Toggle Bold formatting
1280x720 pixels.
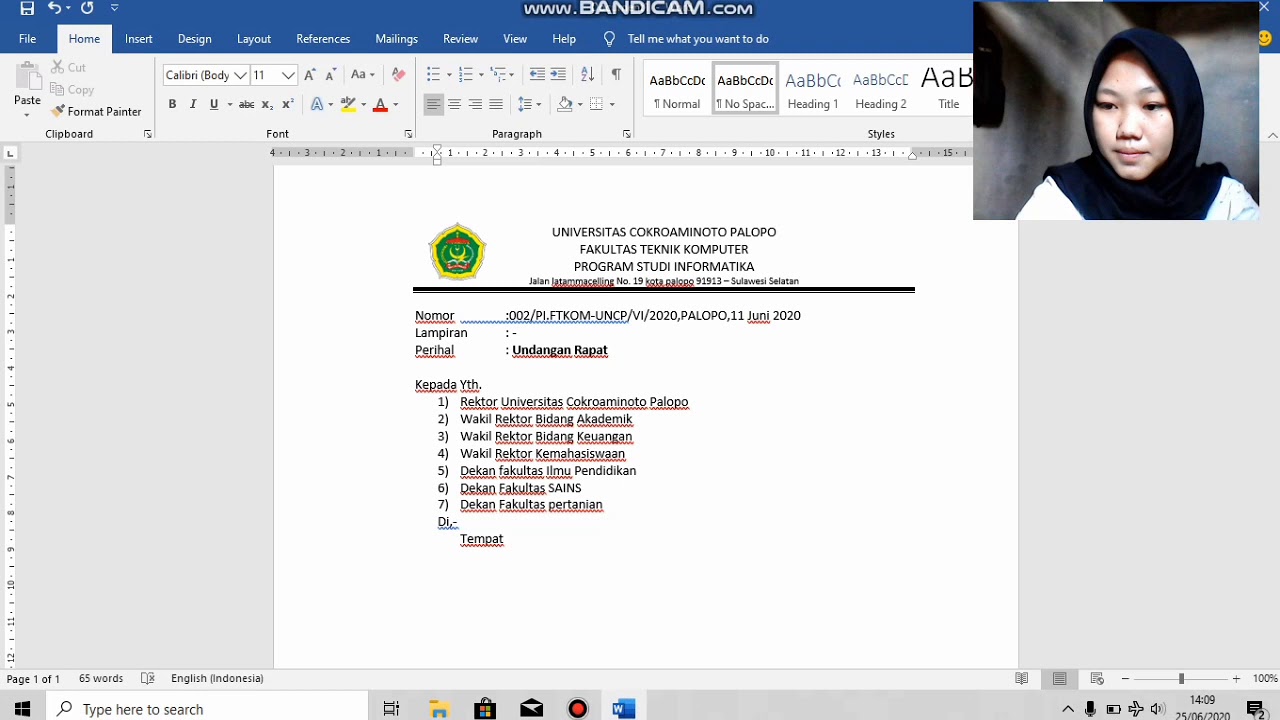[172, 104]
